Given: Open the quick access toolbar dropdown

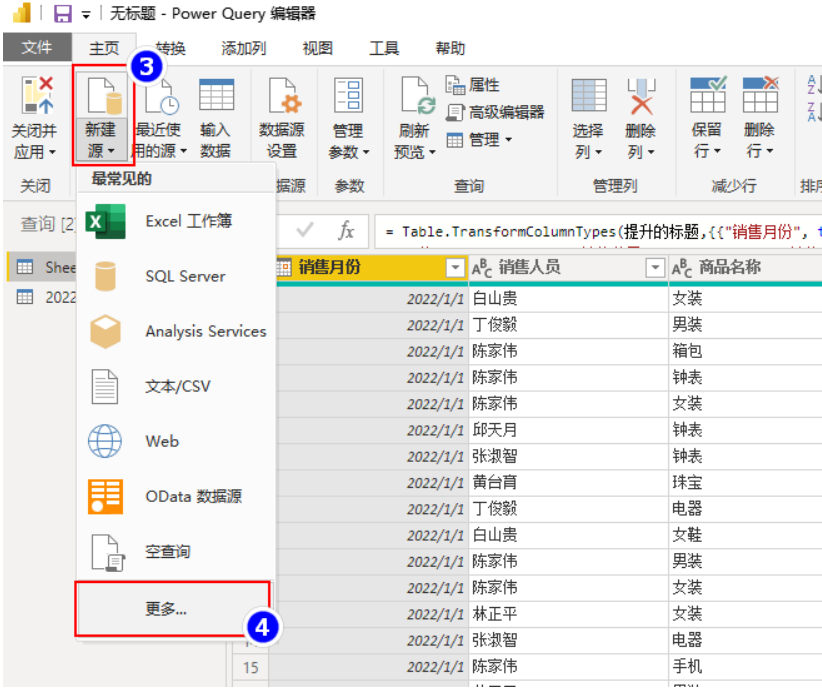Looking at the screenshot, I should [86, 15].
